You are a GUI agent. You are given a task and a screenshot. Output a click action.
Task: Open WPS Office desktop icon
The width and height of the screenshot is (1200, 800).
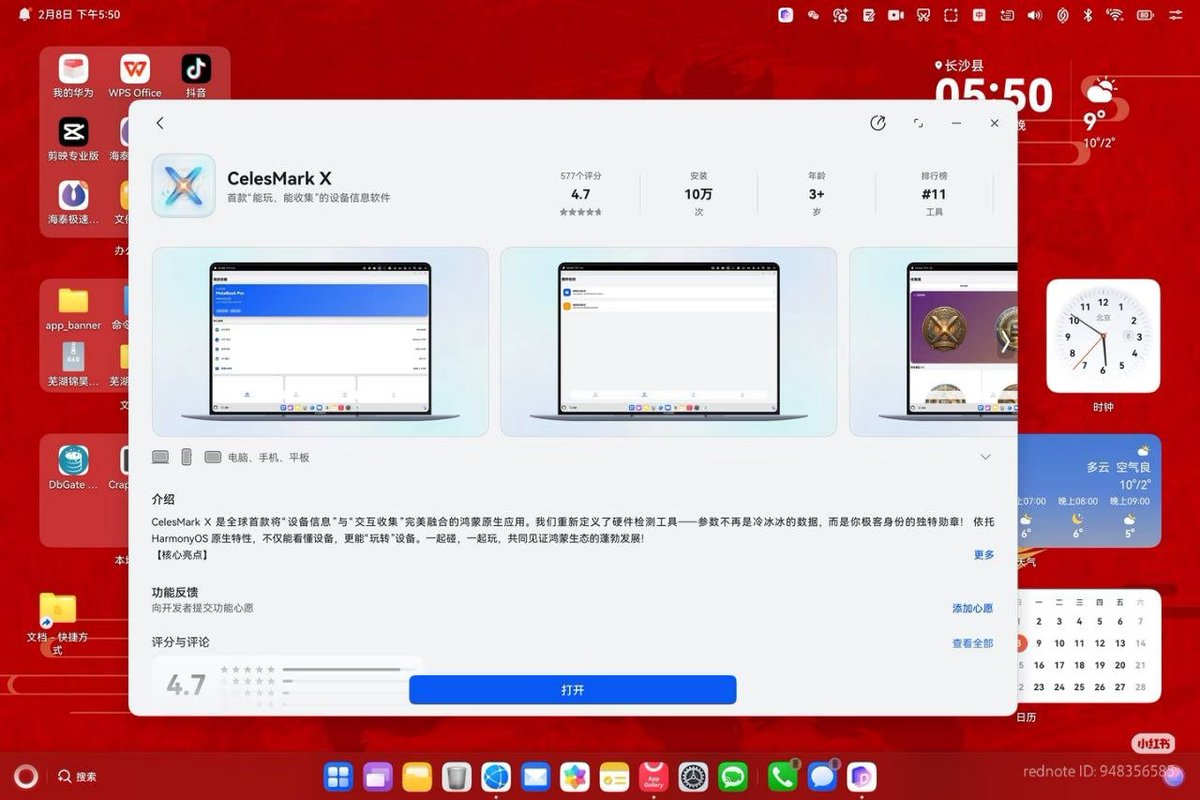click(x=135, y=76)
